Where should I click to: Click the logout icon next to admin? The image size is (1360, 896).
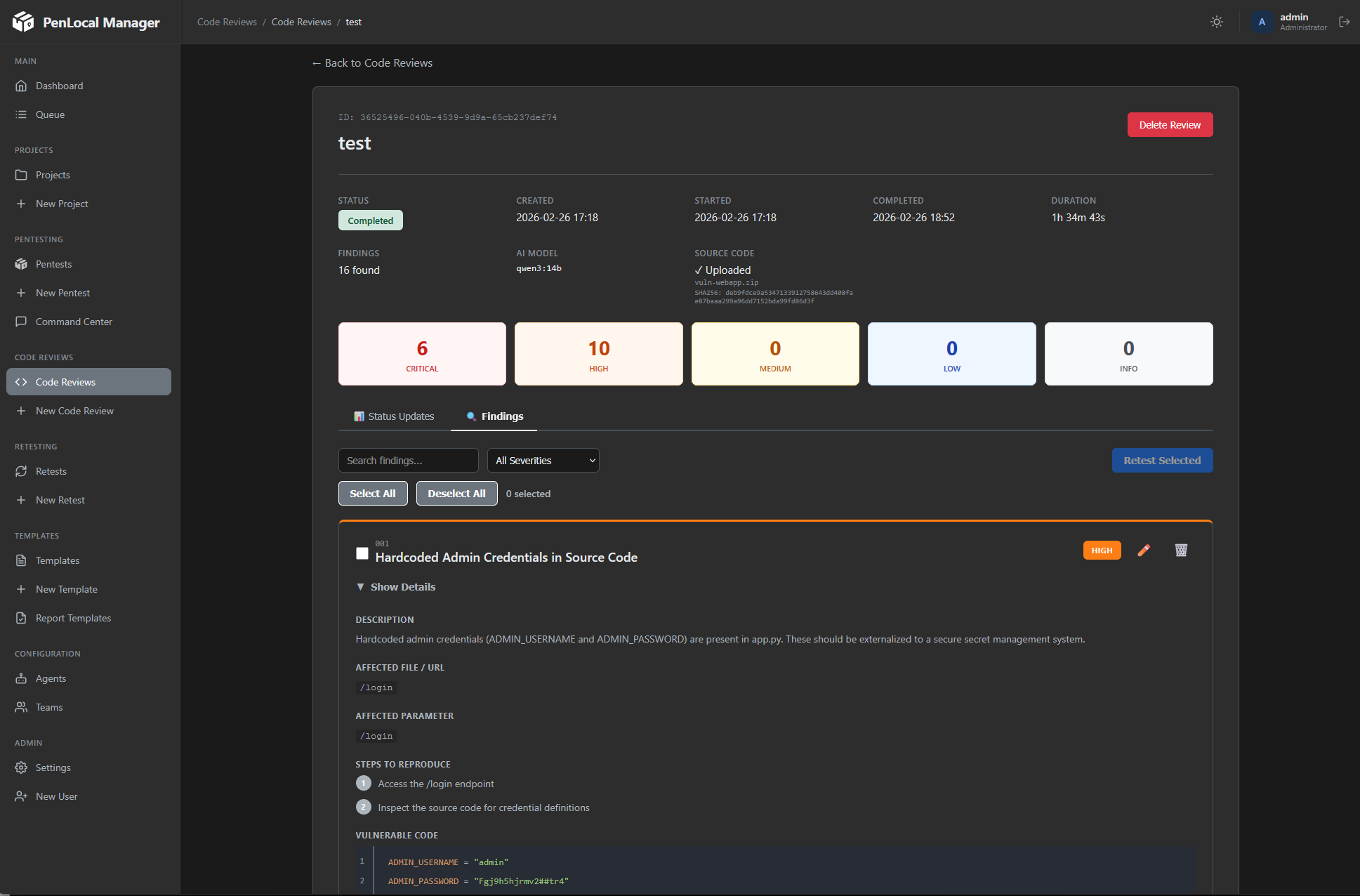pyautogui.click(x=1344, y=22)
